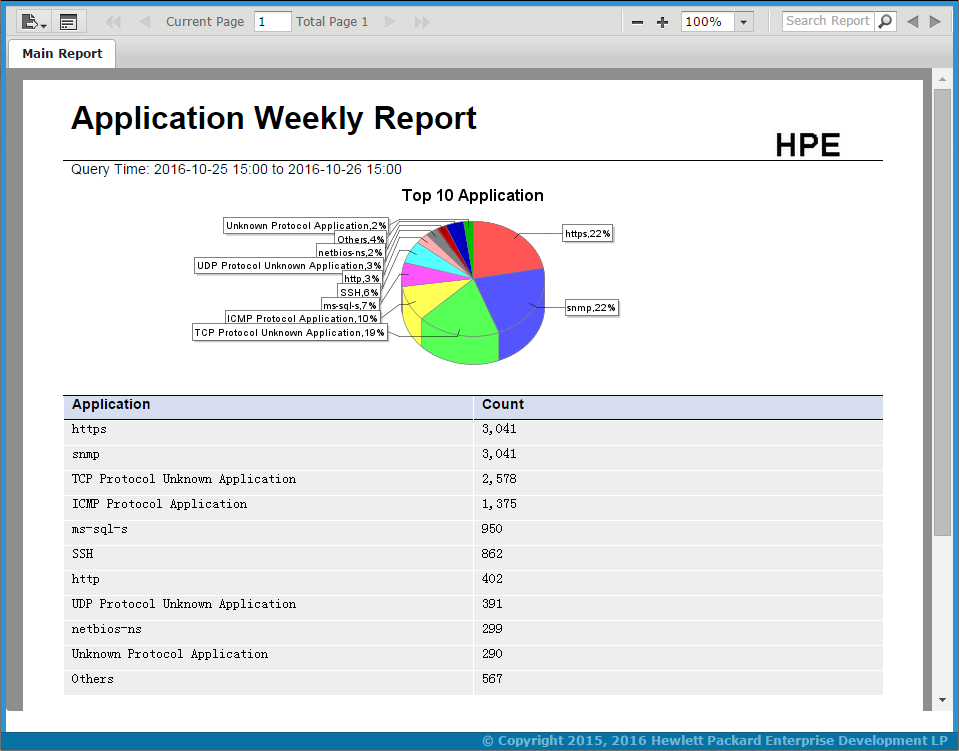Go to next page arrow

(x=390, y=22)
